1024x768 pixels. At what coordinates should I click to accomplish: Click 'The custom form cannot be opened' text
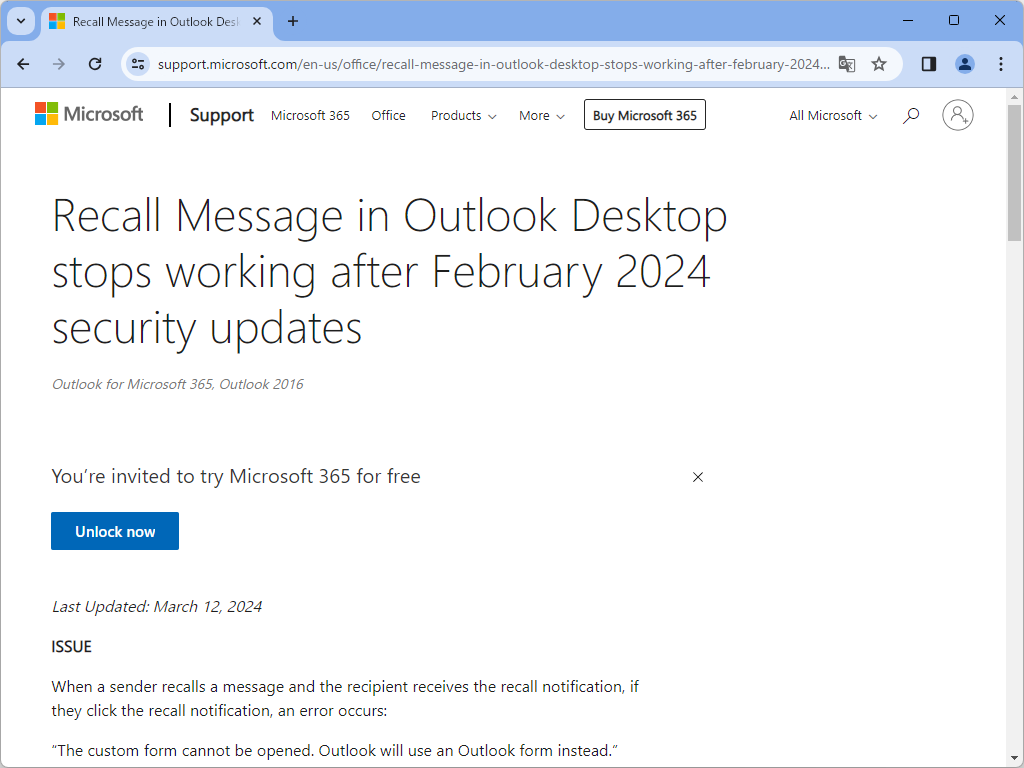coord(334,750)
